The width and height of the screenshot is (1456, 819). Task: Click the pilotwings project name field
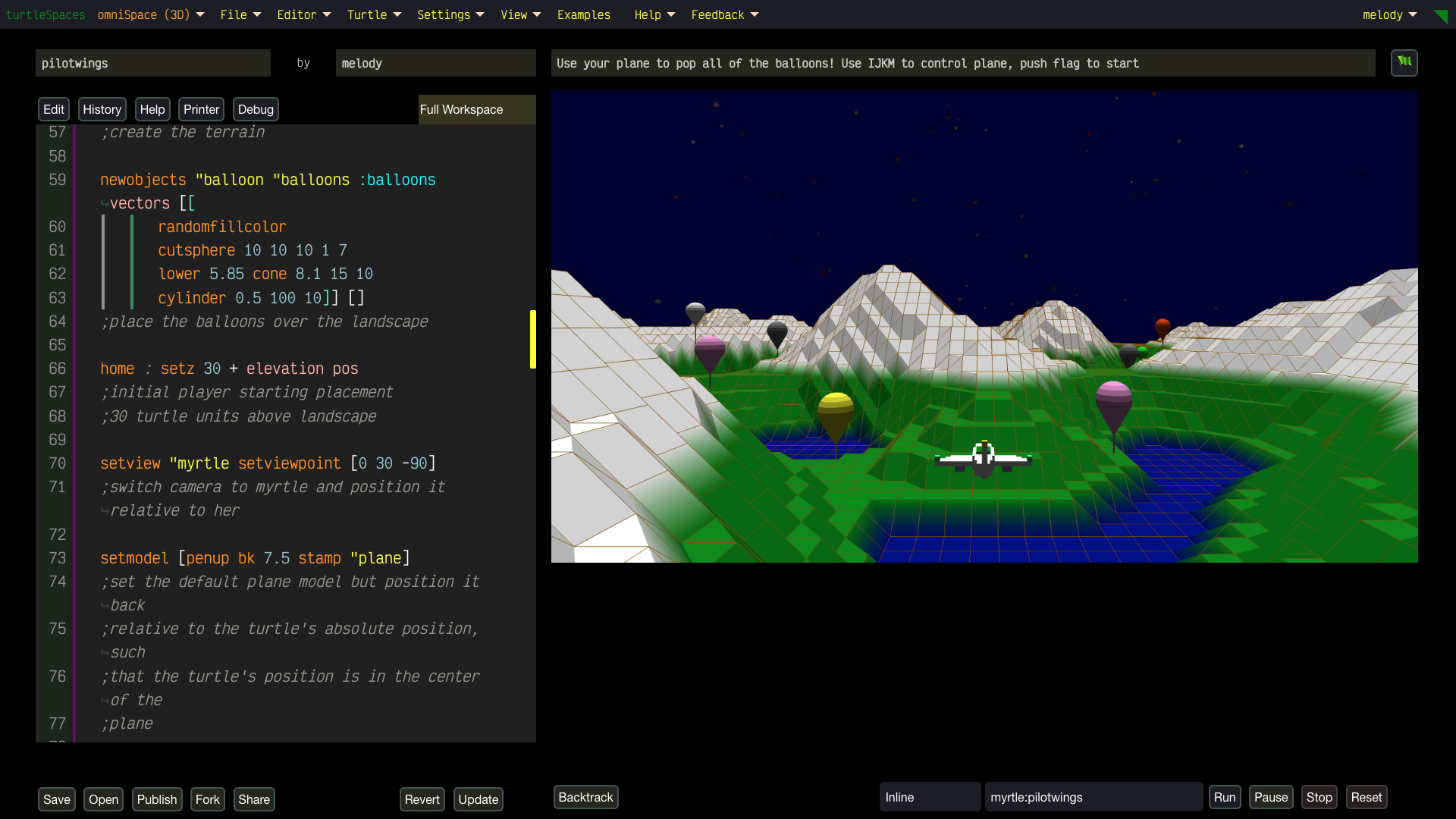[x=152, y=63]
